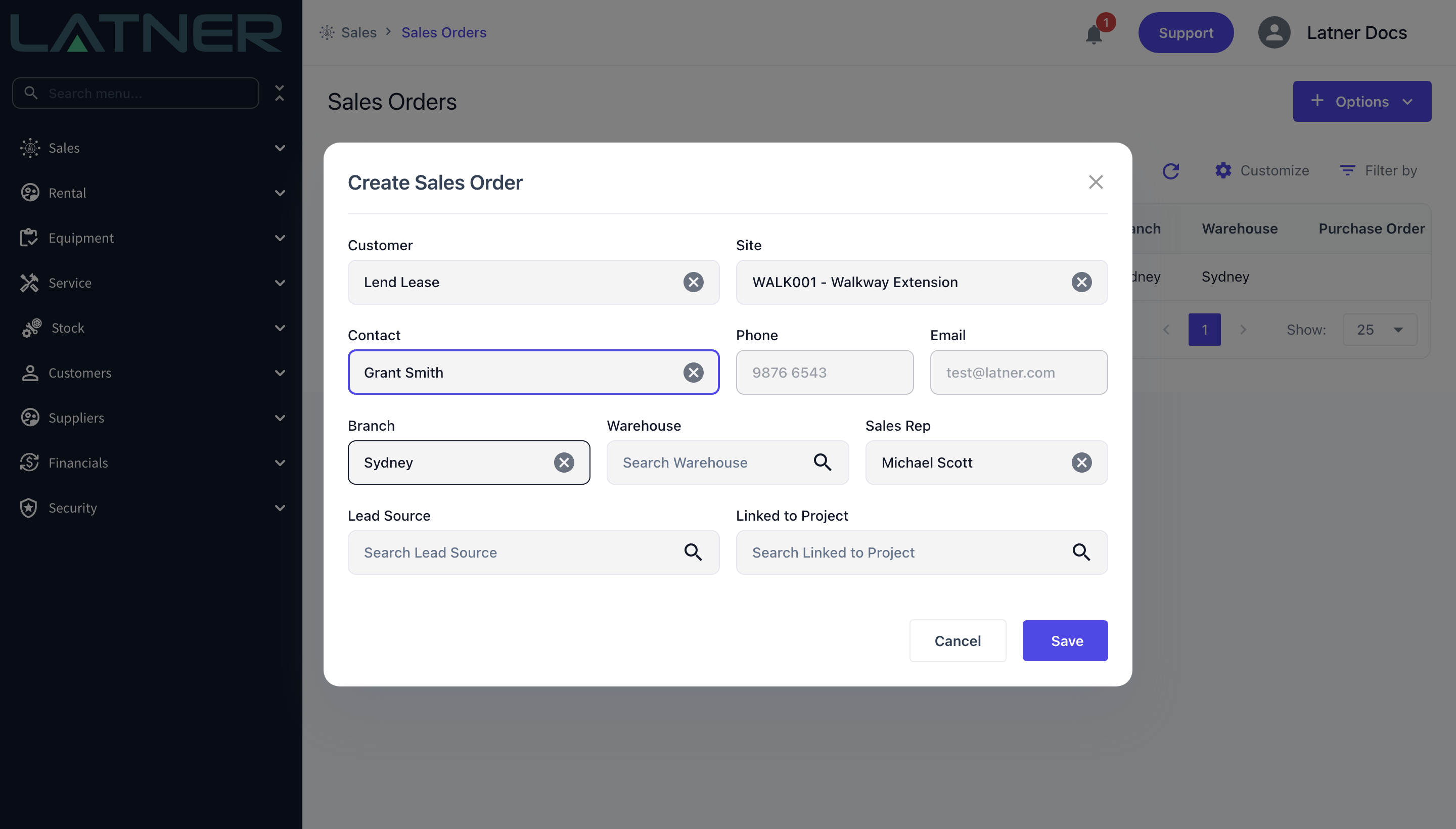Save the new sales order

tap(1065, 640)
